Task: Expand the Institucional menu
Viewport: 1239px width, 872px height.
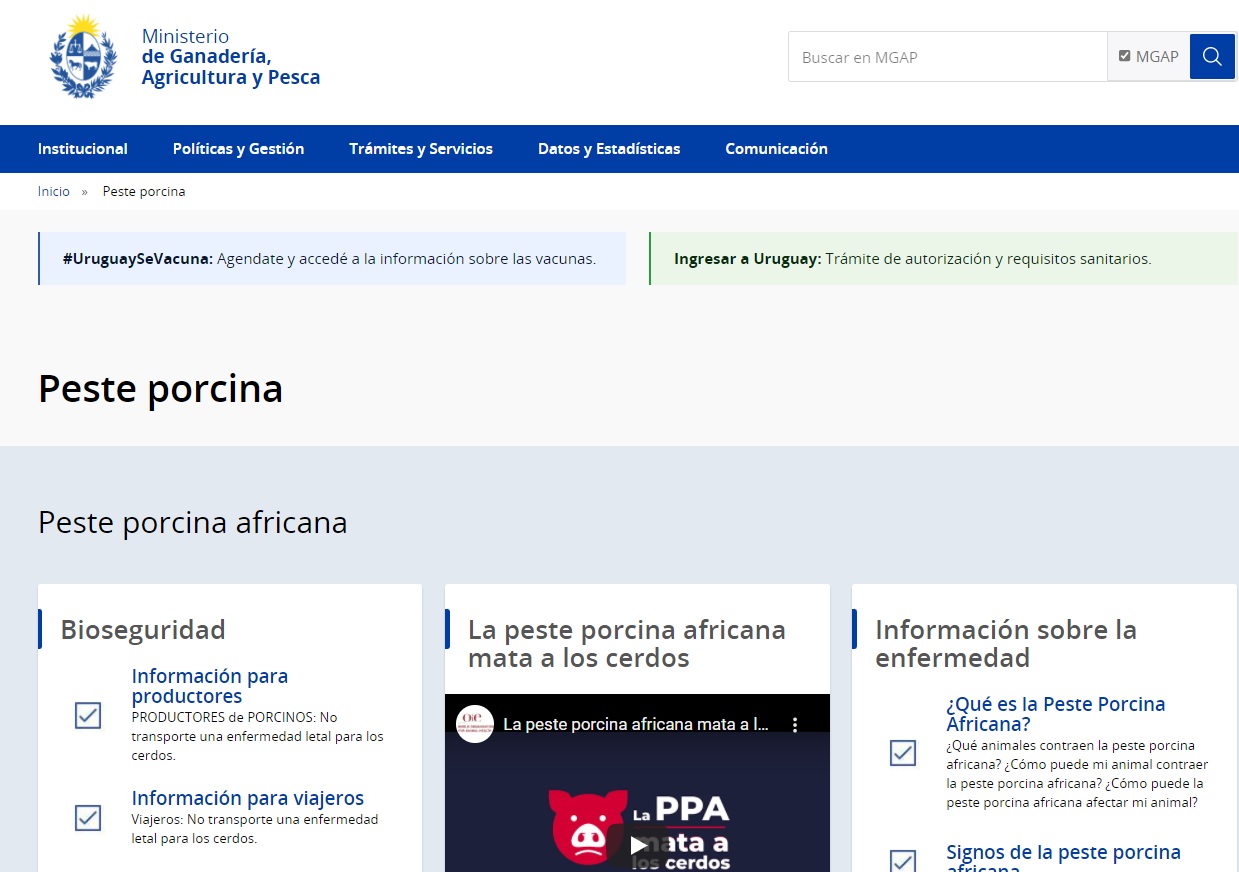Action: click(x=83, y=149)
